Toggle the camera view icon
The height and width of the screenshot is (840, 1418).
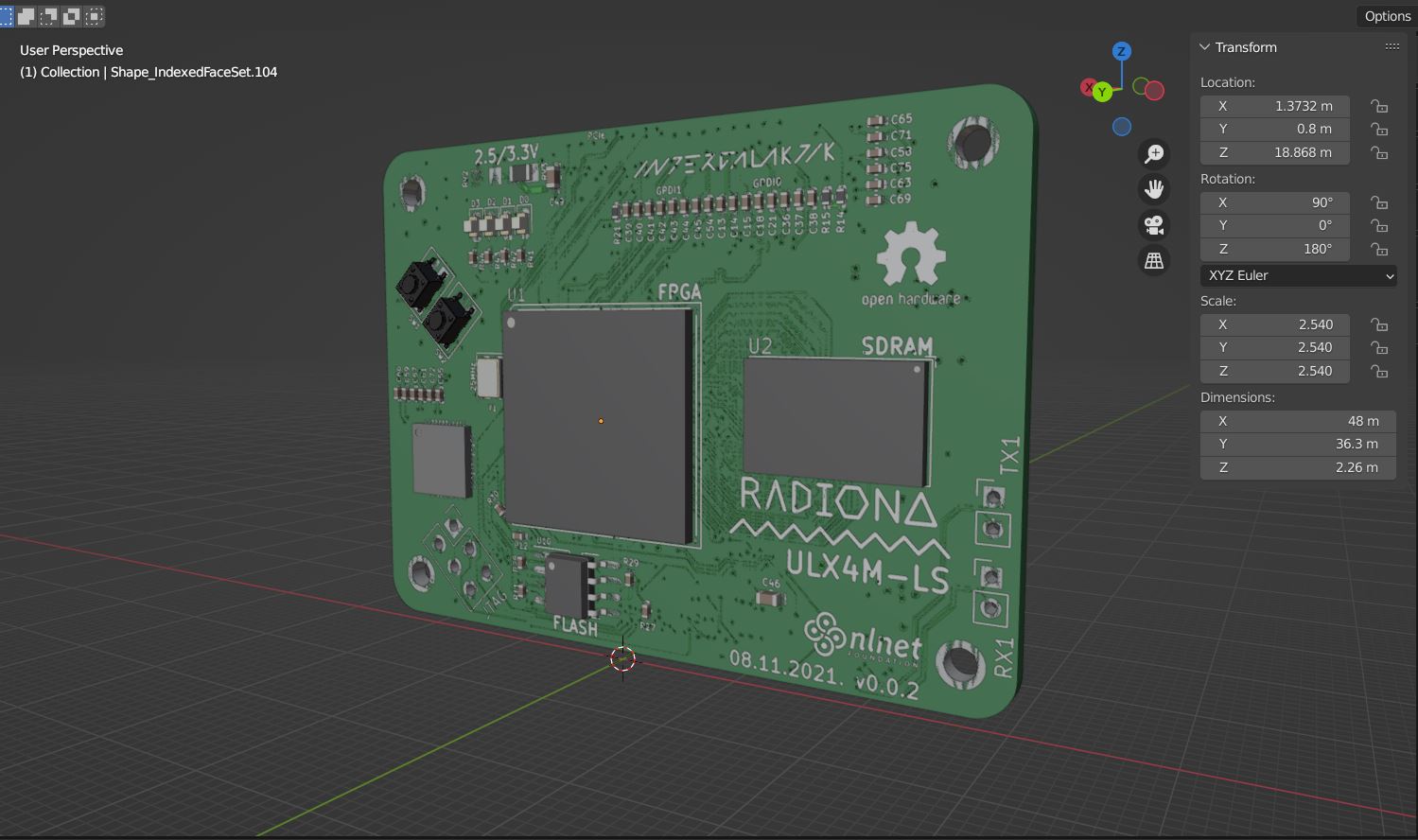(1154, 225)
